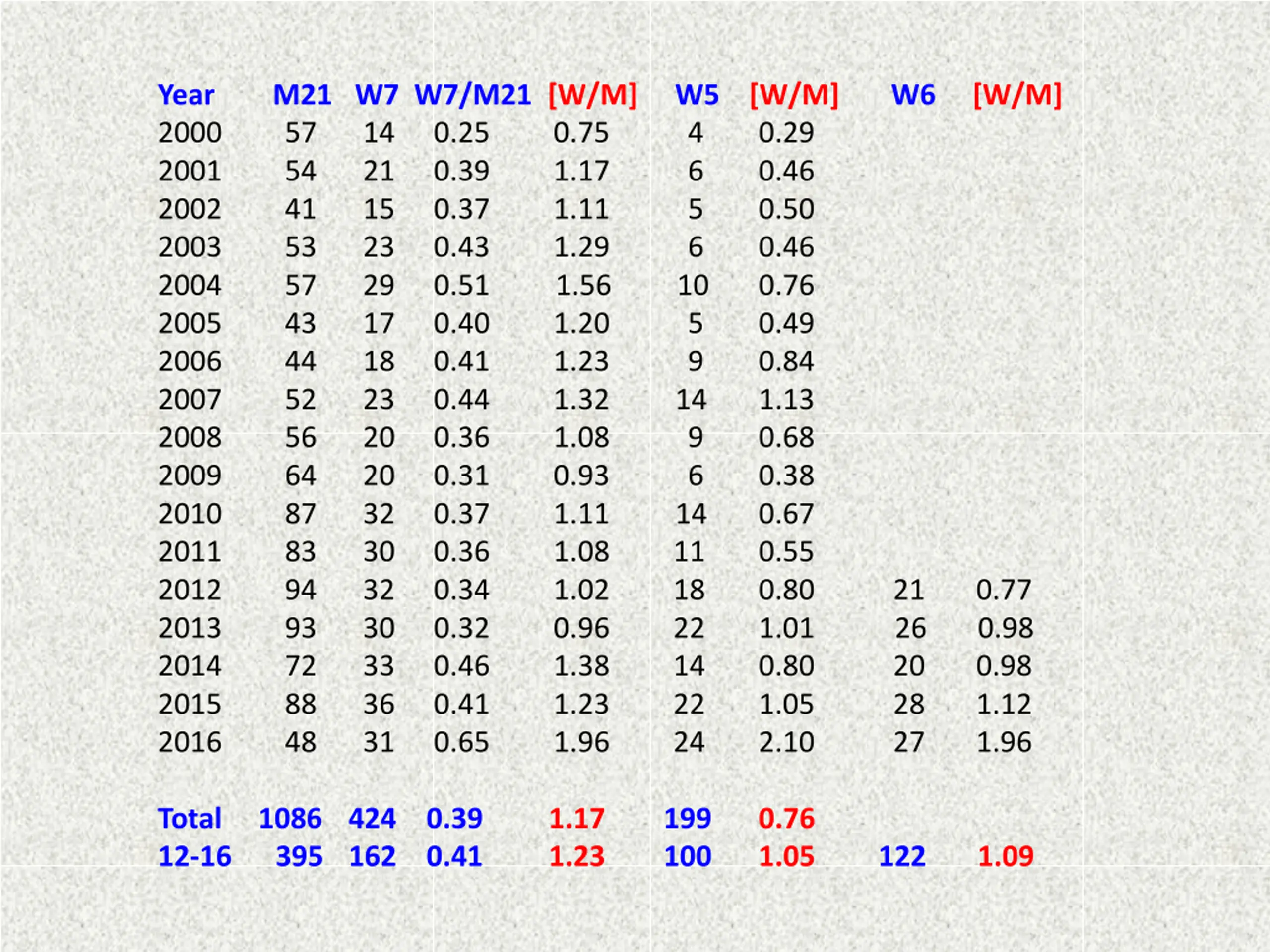The image size is (1270, 952).
Task: Select year '2015' row label
Action: (x=190, y=704)
